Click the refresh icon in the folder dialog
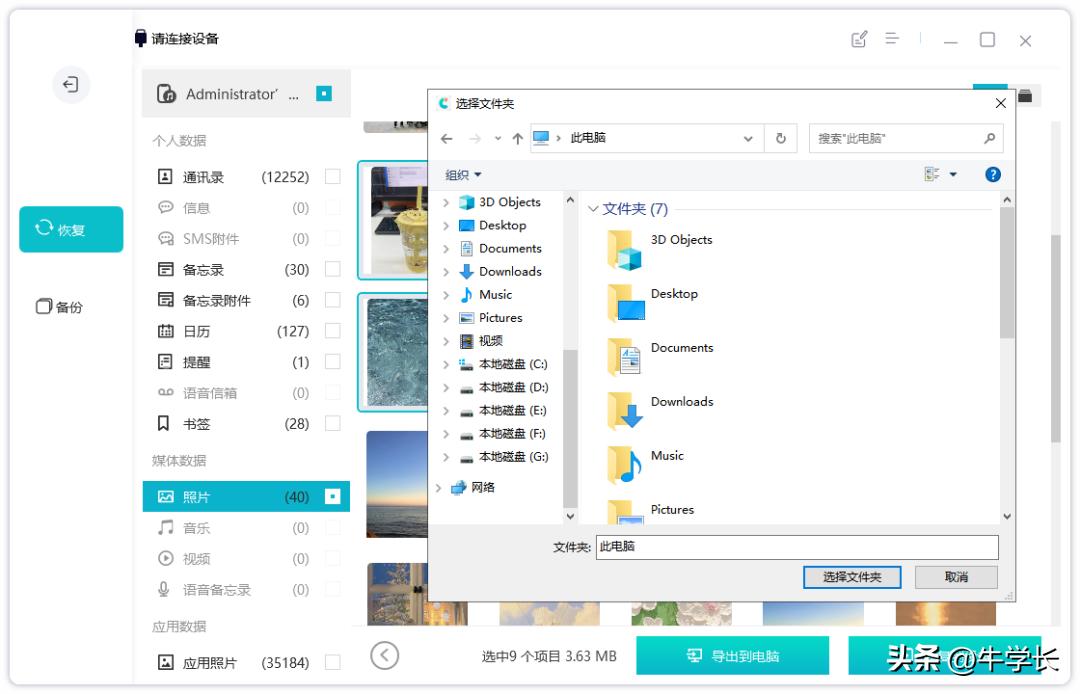 click(781, 138)
